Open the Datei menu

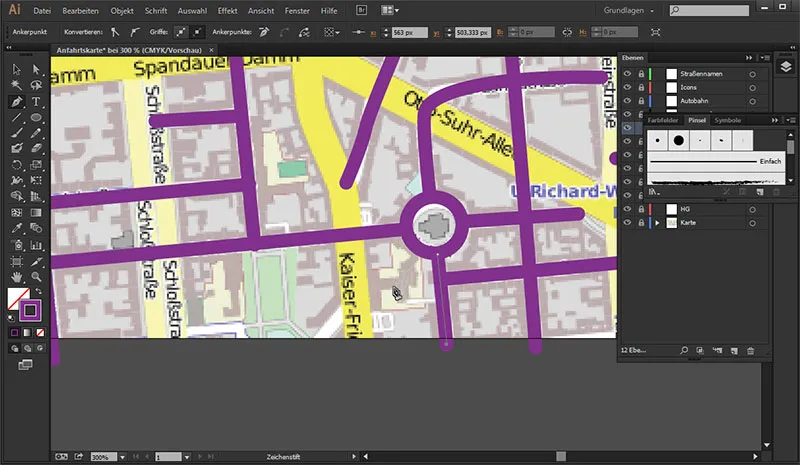42,10
